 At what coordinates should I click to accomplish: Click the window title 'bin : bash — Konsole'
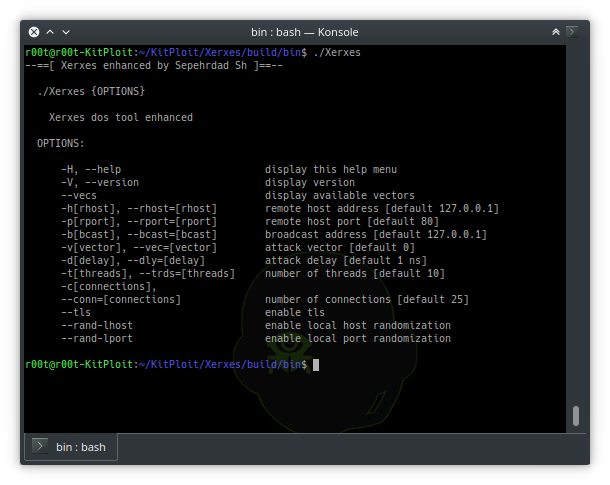click(x=305, y=32)
